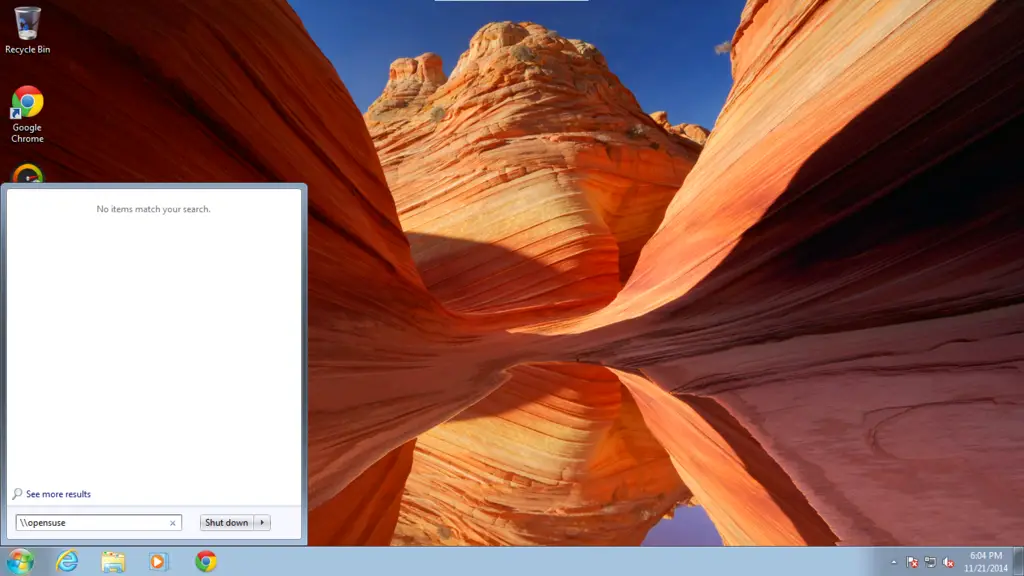Screen dimensions: 1024x576
Task: Click the Windows Start orb
Action: point(20,562)
